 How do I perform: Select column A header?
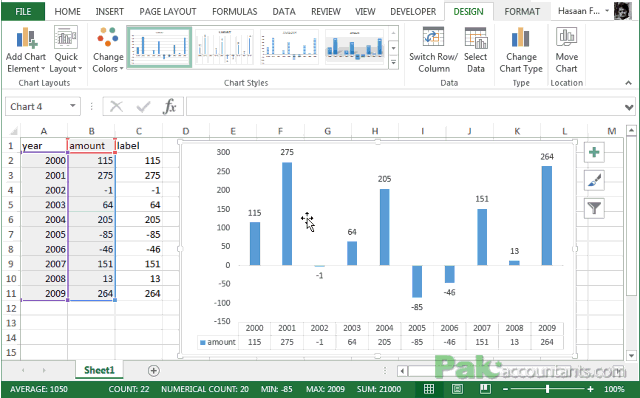(x=44, y=131)
